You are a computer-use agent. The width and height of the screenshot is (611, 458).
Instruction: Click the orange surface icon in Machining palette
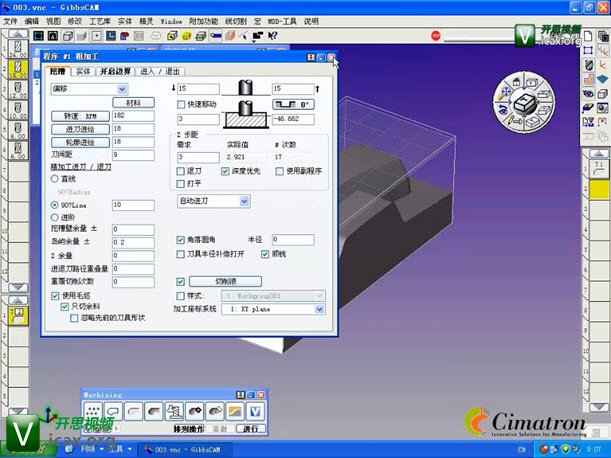point(235,412)
